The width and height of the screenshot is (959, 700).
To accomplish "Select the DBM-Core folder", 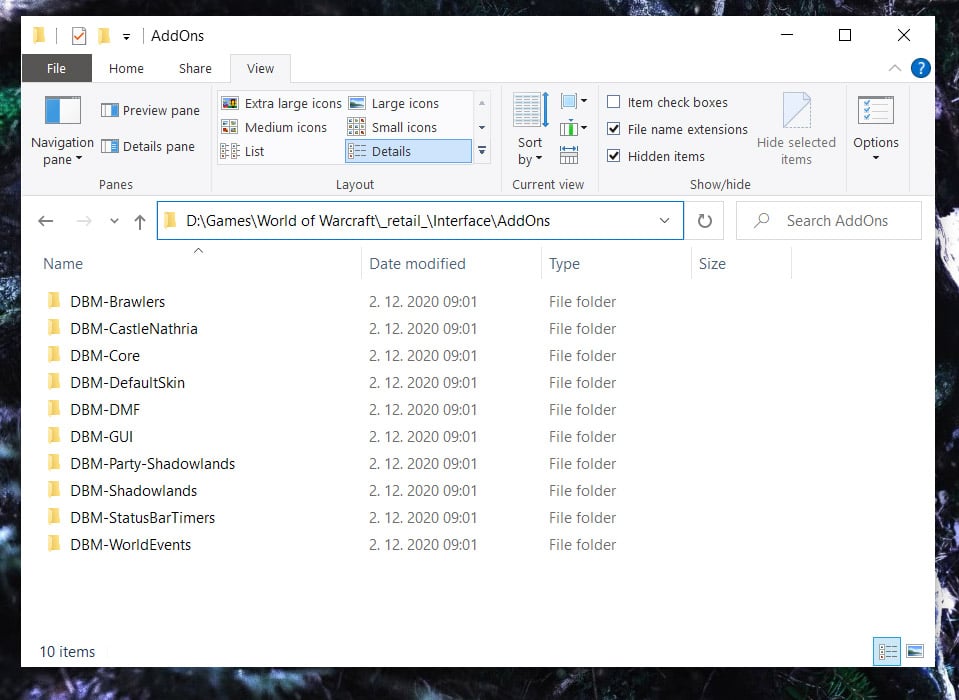I will click(x=105, y=355).
